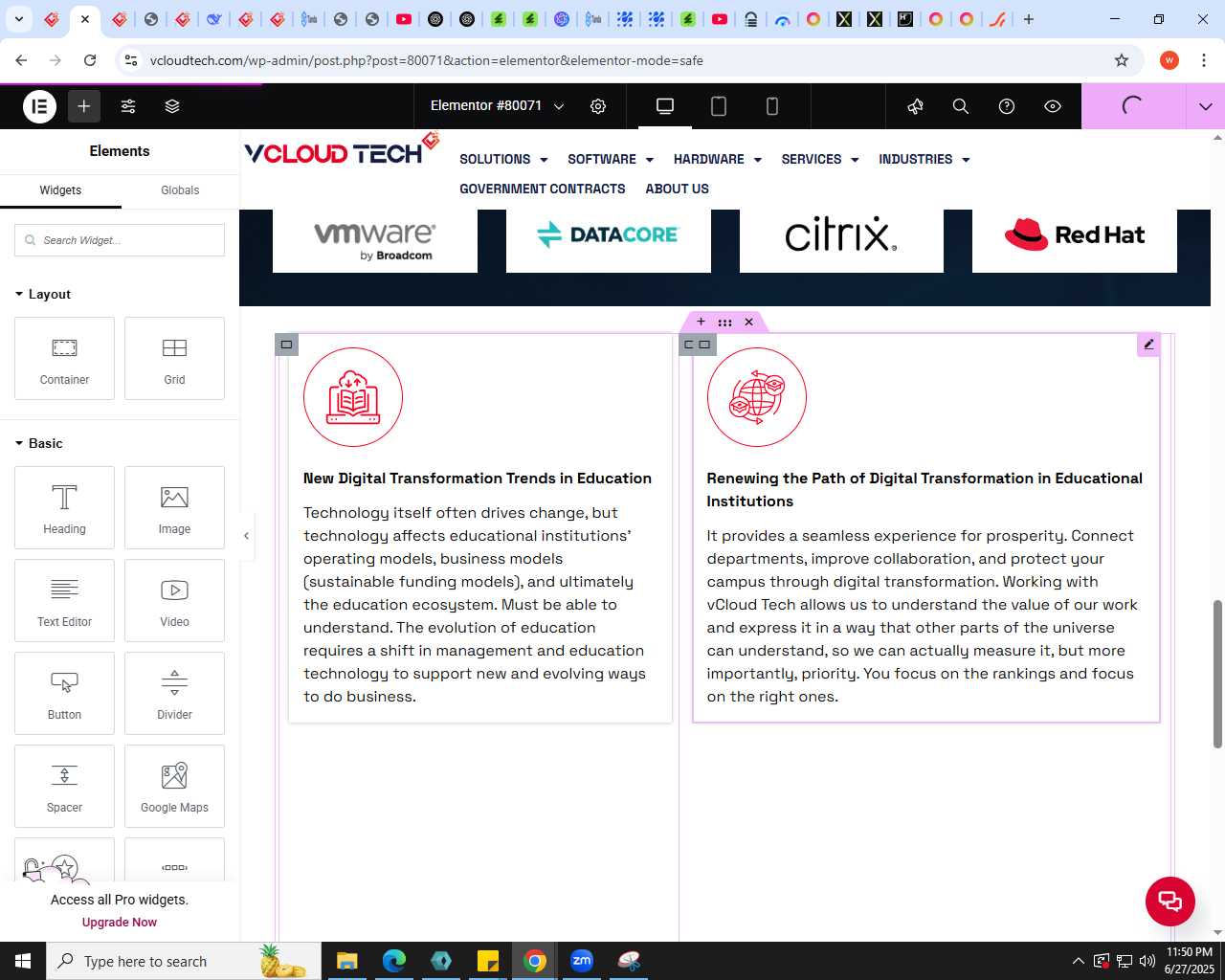The height and width of the screenshot is (980, 1225).
Task: Expand the SOFTWARE menu
Action: (611, 159)
